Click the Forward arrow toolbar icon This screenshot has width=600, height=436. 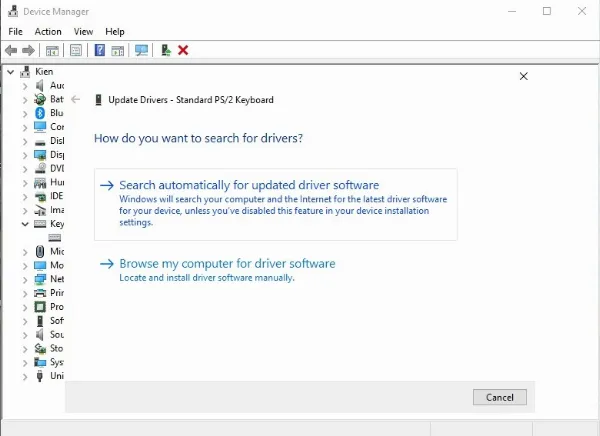pyautogui.click(x=28, y=50)
